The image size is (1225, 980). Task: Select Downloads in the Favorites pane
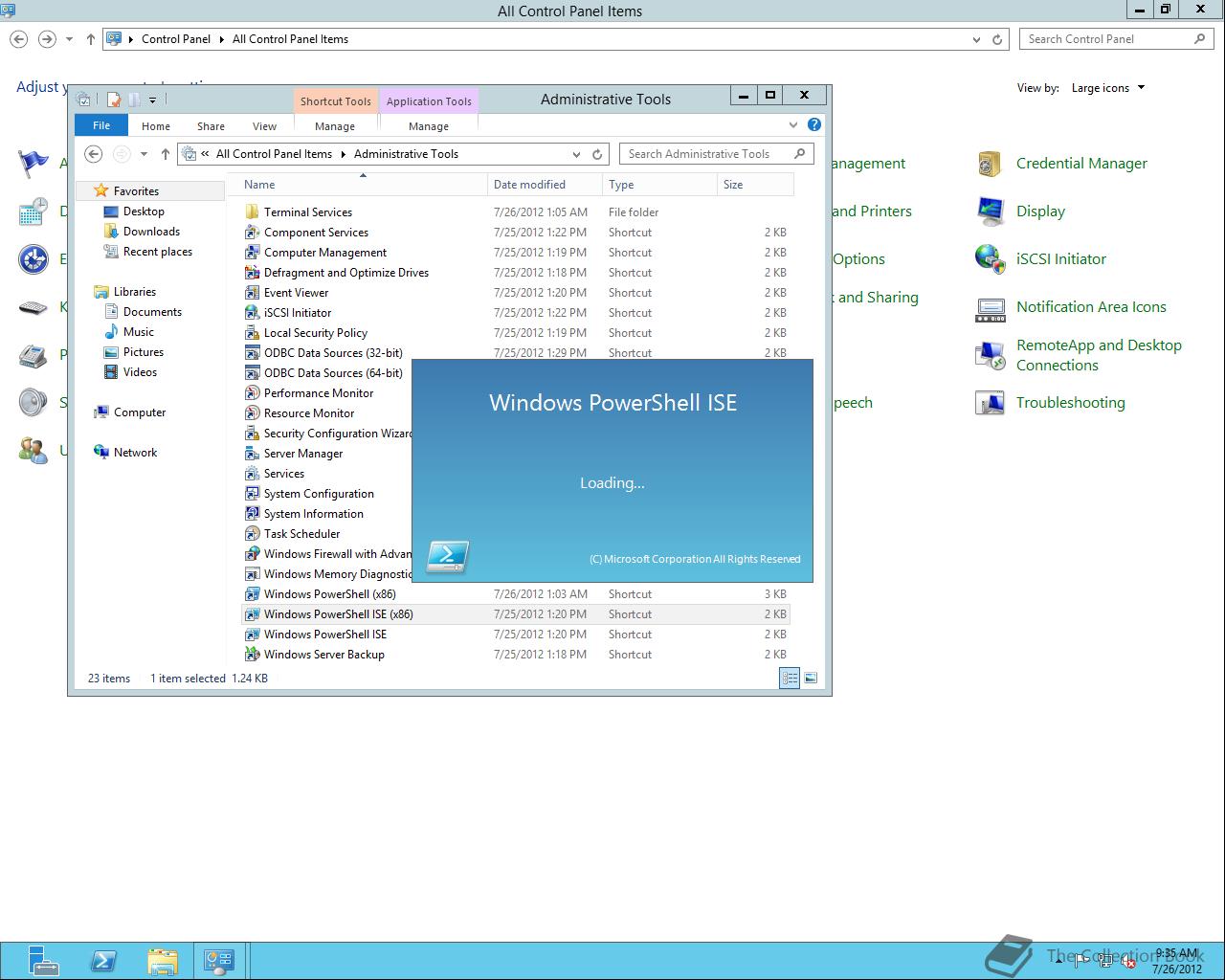151,232
